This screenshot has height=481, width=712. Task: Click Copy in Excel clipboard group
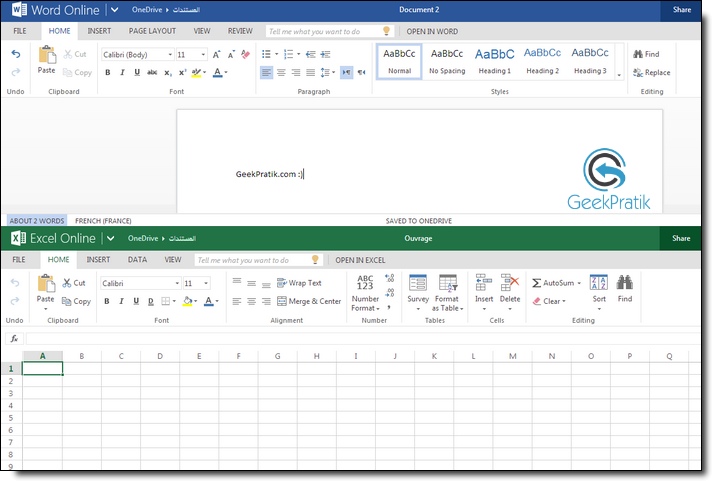[76, 301]
